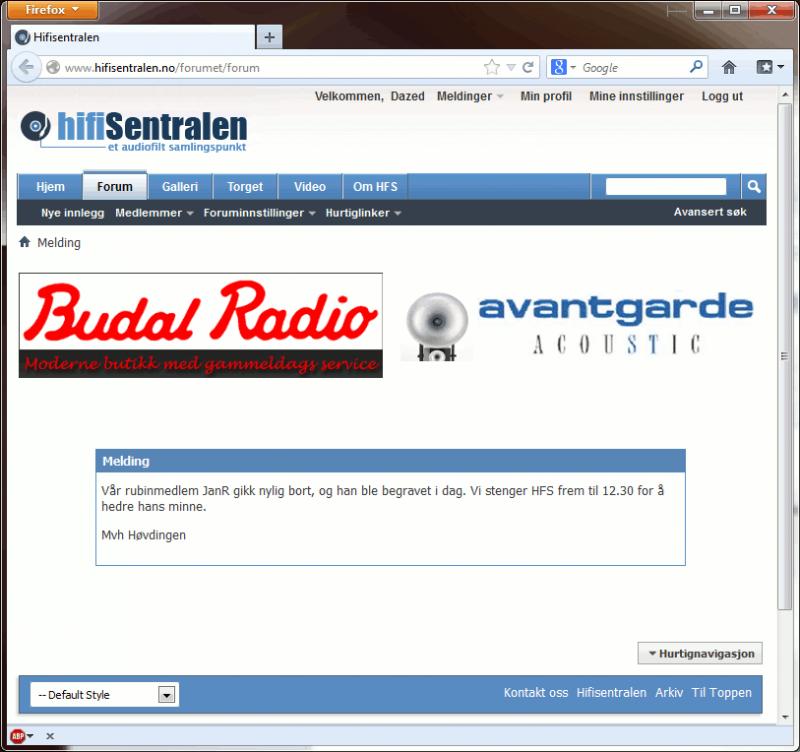Open Adblock Plus dropdown arrow
The image size is (800, 752).
[x=30, y=736]
